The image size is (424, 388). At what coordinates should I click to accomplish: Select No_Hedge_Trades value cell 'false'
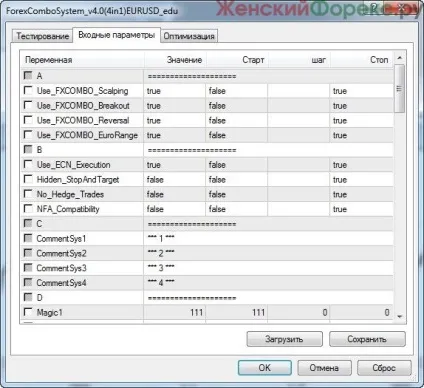(175, 194)
